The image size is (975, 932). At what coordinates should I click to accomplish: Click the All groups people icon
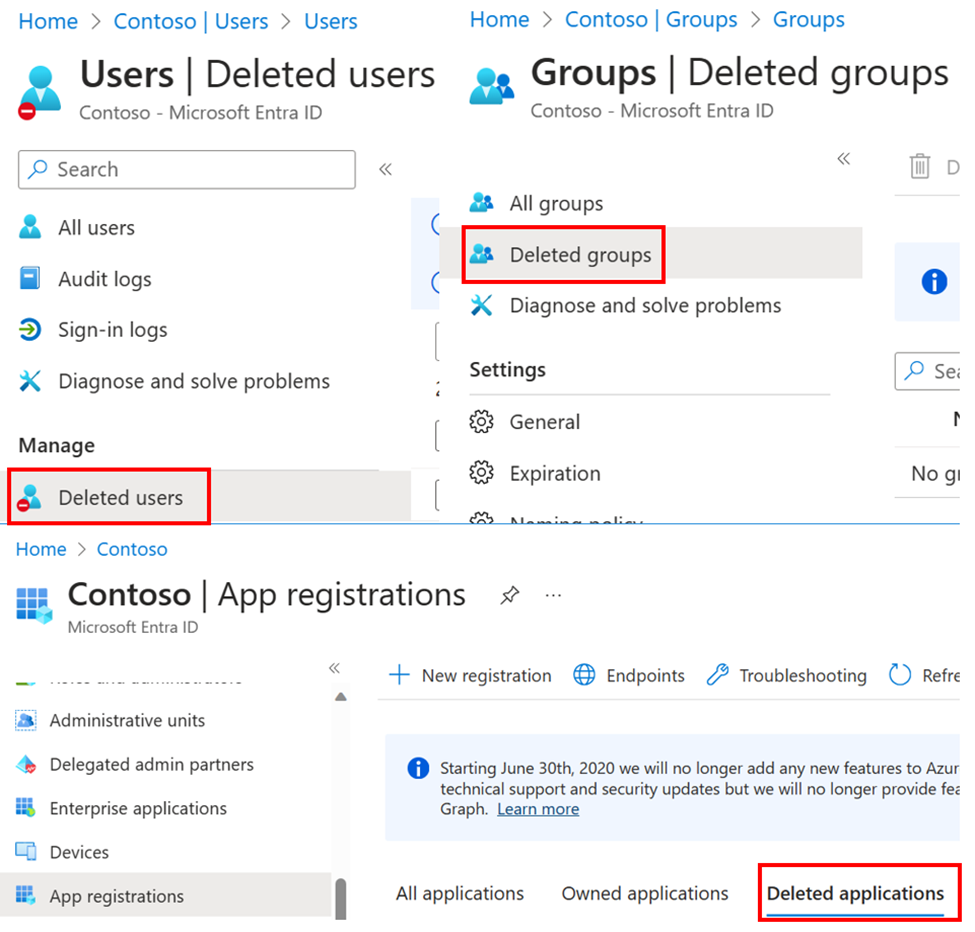pyautogui.click(x=481, y=203)
